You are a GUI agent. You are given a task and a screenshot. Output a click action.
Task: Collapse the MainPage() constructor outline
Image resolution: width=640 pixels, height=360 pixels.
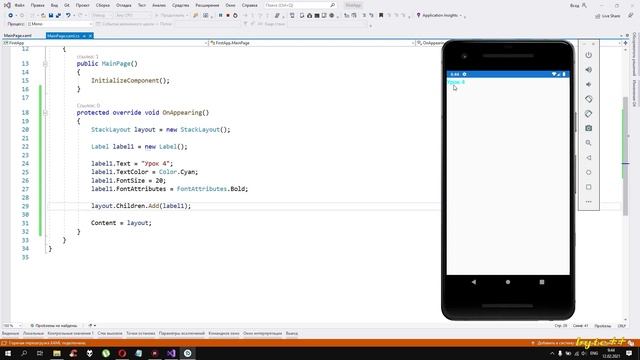pos(45,64)
